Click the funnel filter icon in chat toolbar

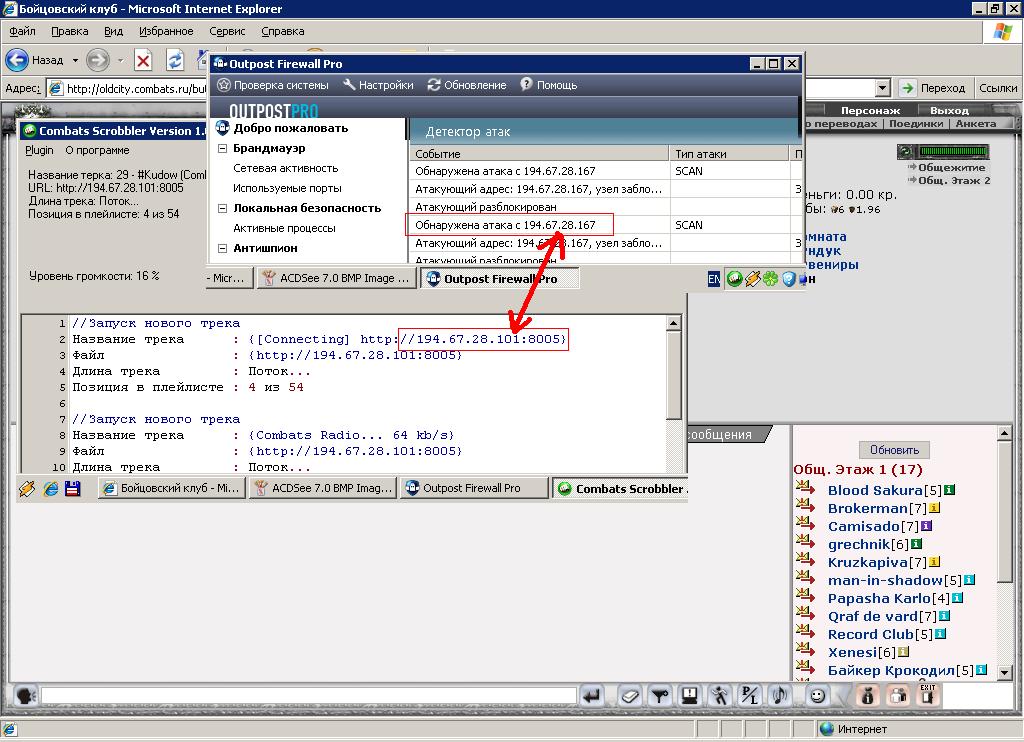coord(660,696)
